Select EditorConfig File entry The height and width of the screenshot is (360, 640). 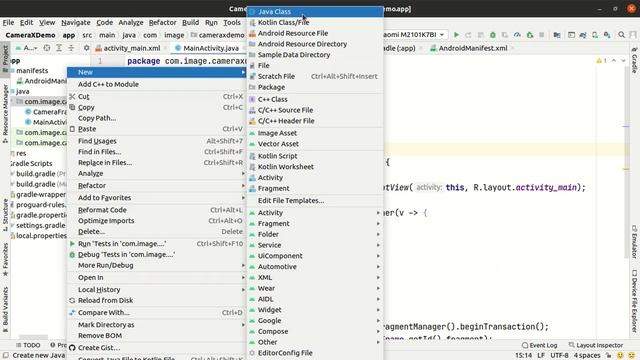coord(315,353)
